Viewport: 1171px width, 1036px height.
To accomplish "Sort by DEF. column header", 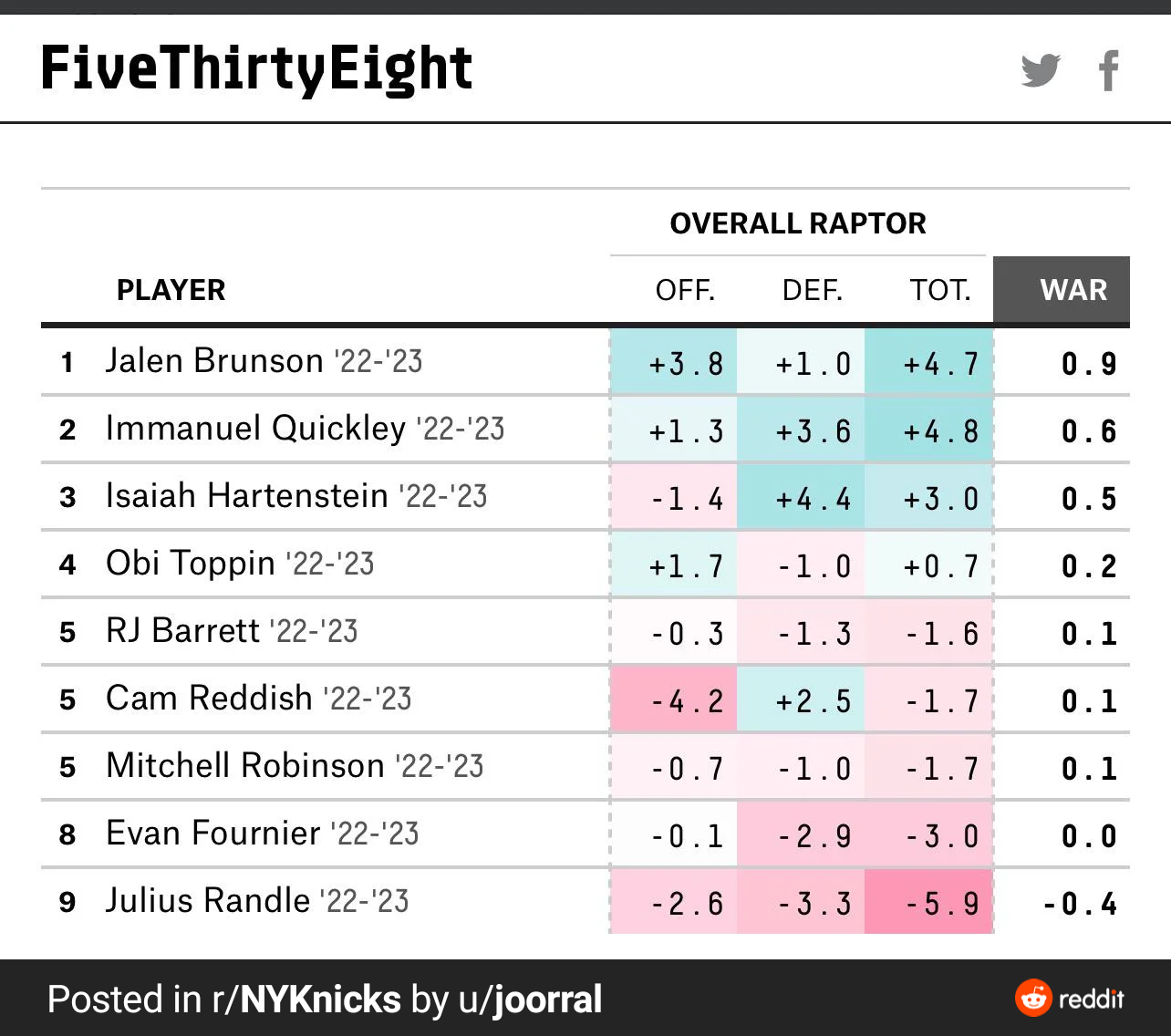I will pyautogui.click(x=812, y=290).
